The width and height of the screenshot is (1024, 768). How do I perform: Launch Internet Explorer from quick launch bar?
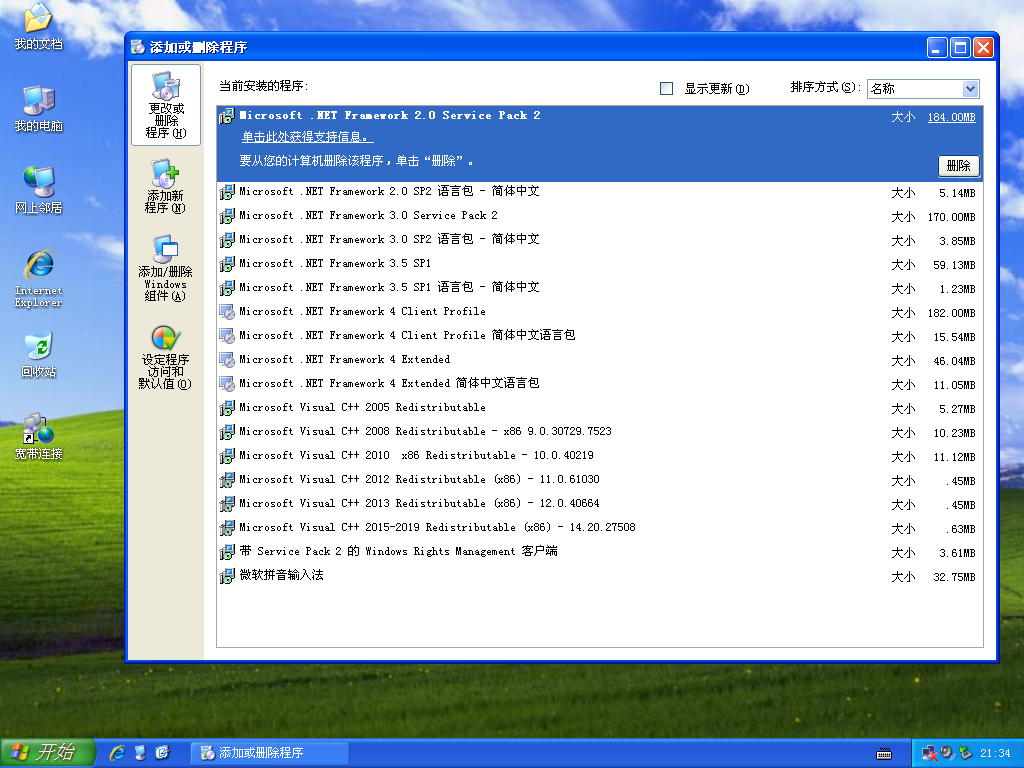118,753
